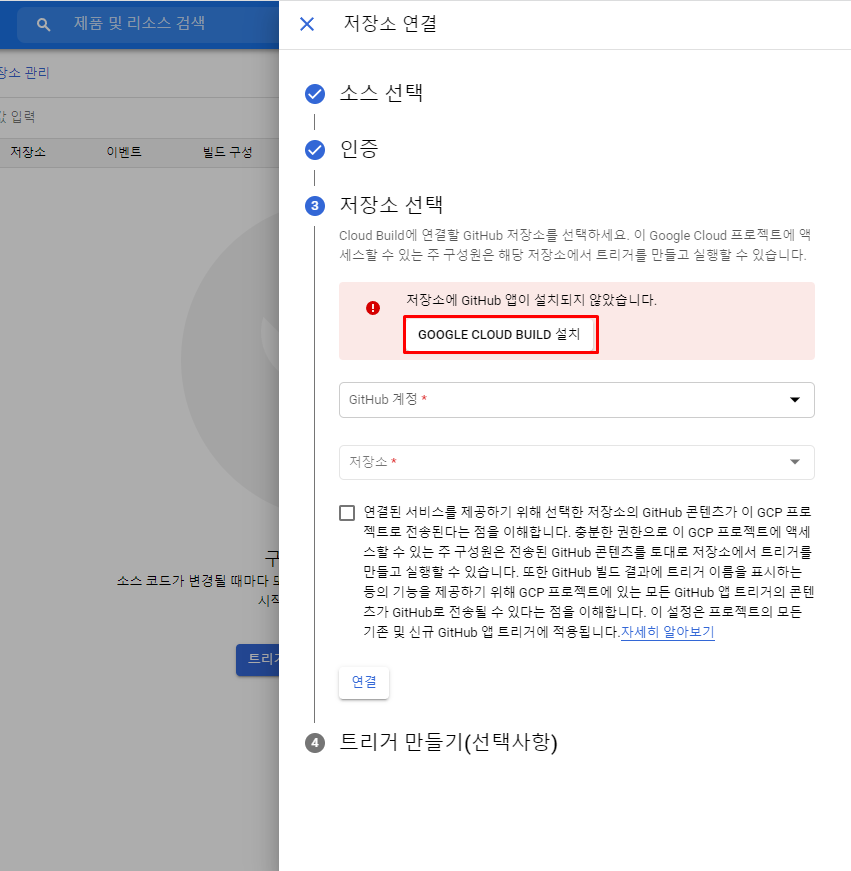Image resolution: width=851 pixels, height=871 pixels.
Task: Click the 연결 button
Action: coord(364,682)
